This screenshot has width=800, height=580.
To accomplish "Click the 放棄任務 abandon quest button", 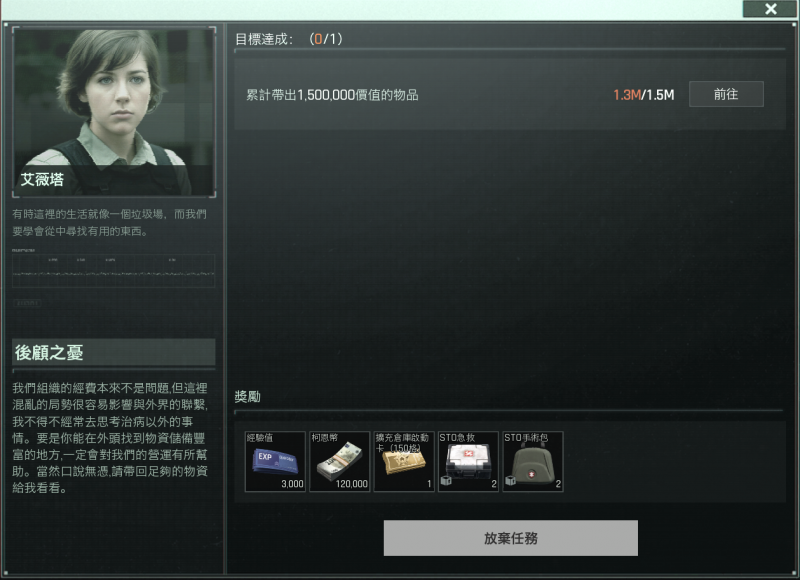I will [x=511, y=538].
